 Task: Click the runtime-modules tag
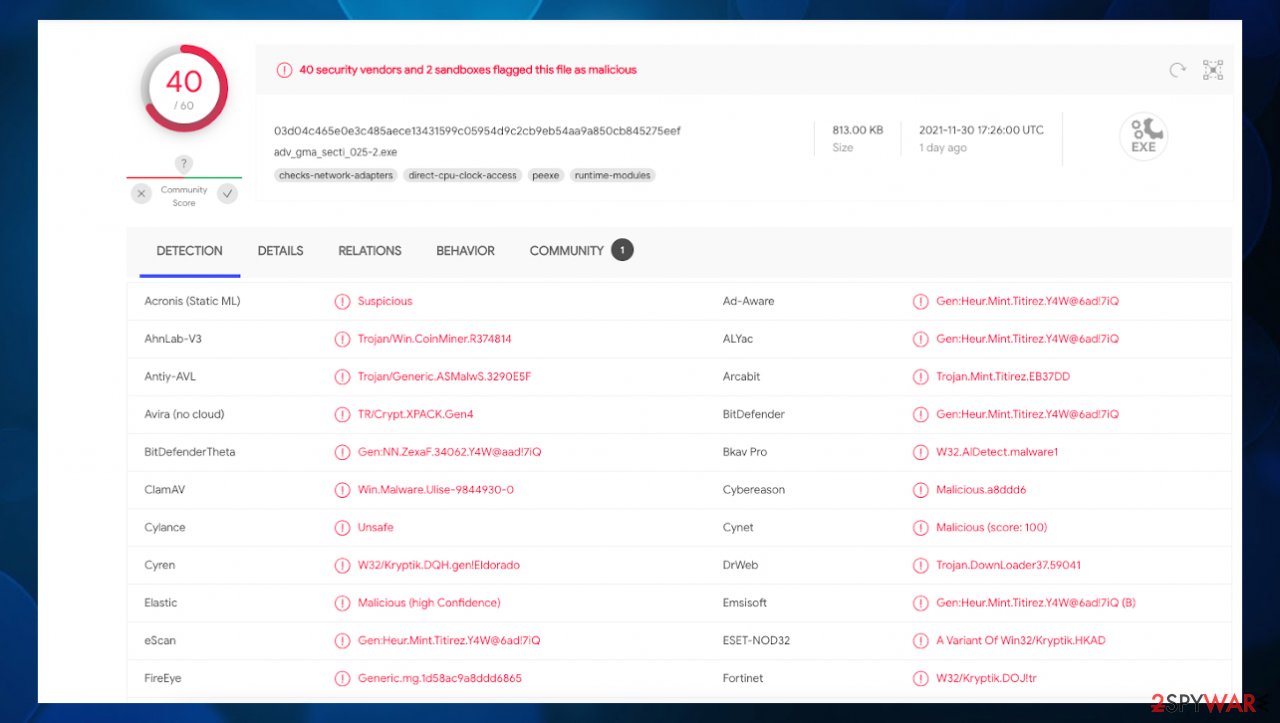[x=612, y=175]
